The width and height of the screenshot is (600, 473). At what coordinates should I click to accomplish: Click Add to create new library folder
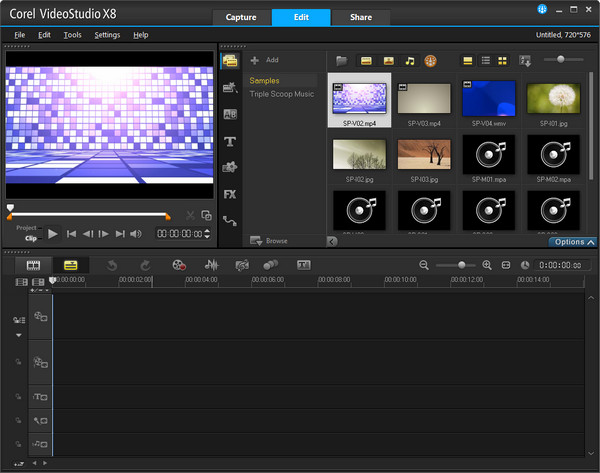[265, 60]
